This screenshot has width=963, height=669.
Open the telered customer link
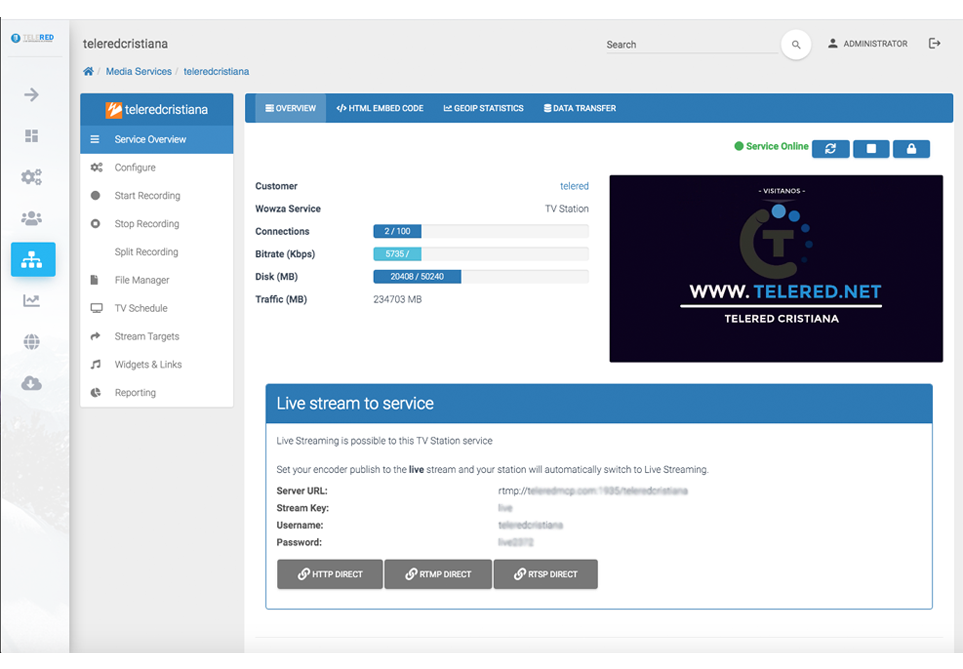click(x=574, y=186)
